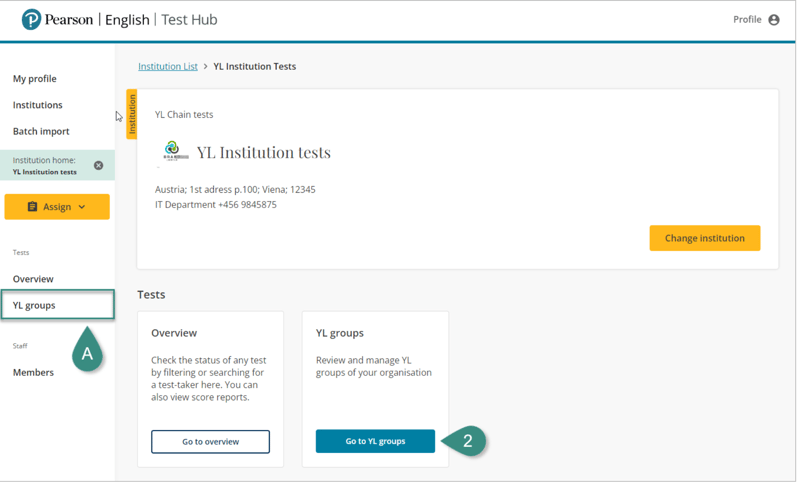Open Members under Staff section
Screen dimensions: 797x484
[x=33, y=372]
